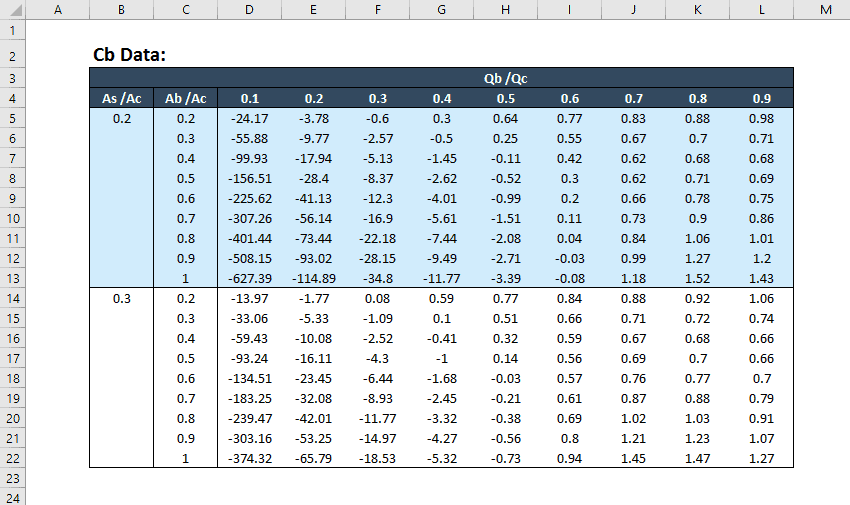The width and height of the screenshot is (850, 505).
Task: Select cell with value 0.08 in row 14
Action: (377, 299)
